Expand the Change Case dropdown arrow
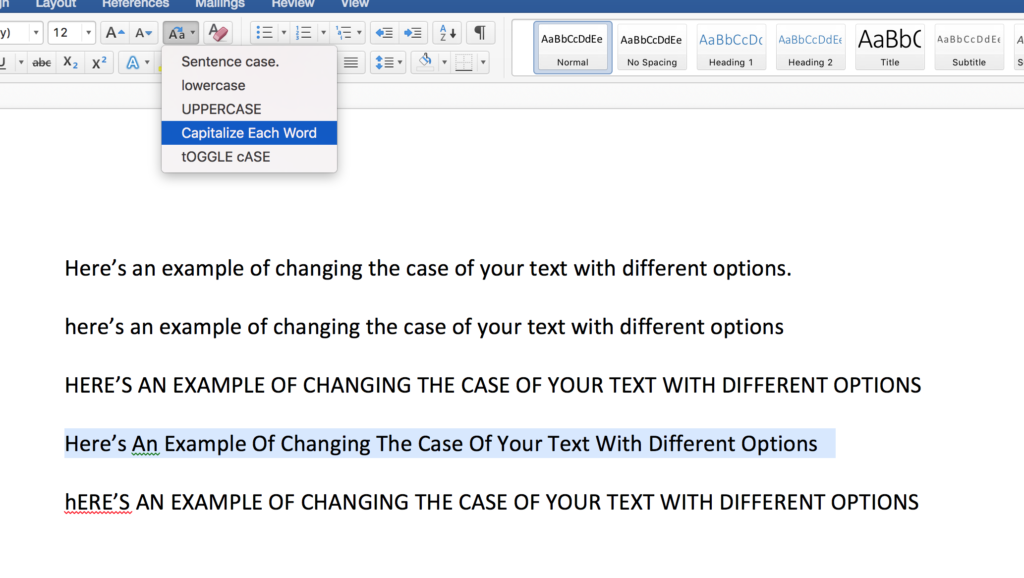Viewport: 1024px width, 578px height. point(193,33)
